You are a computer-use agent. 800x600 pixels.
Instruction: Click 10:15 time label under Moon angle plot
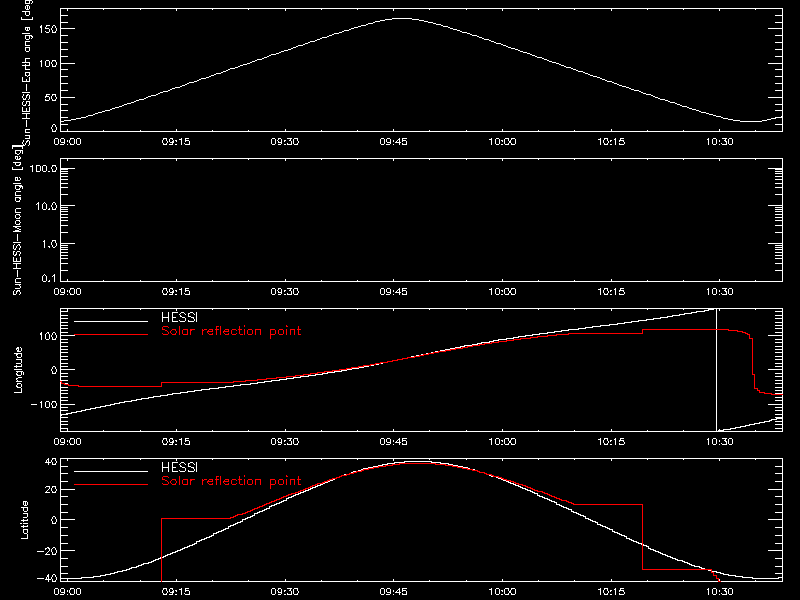[611, 292]
